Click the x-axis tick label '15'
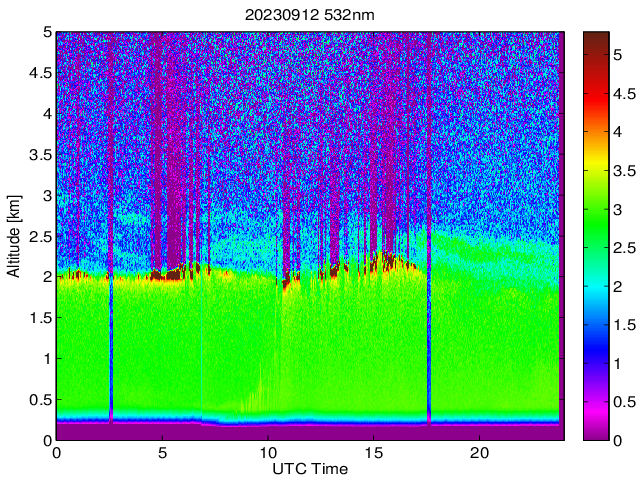The width and height of the screenshot is (640, 480). point(373,453)
